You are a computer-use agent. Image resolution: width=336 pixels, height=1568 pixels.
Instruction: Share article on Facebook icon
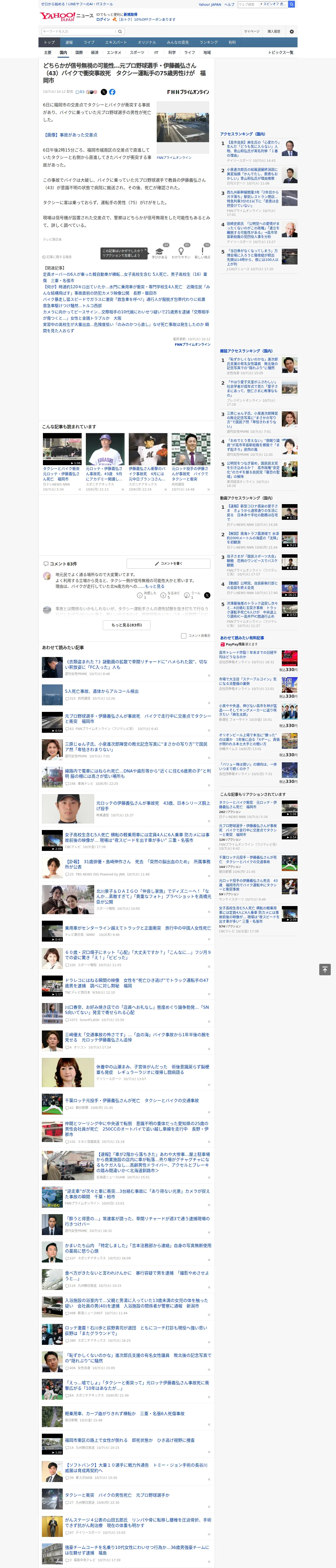point(112,92)
